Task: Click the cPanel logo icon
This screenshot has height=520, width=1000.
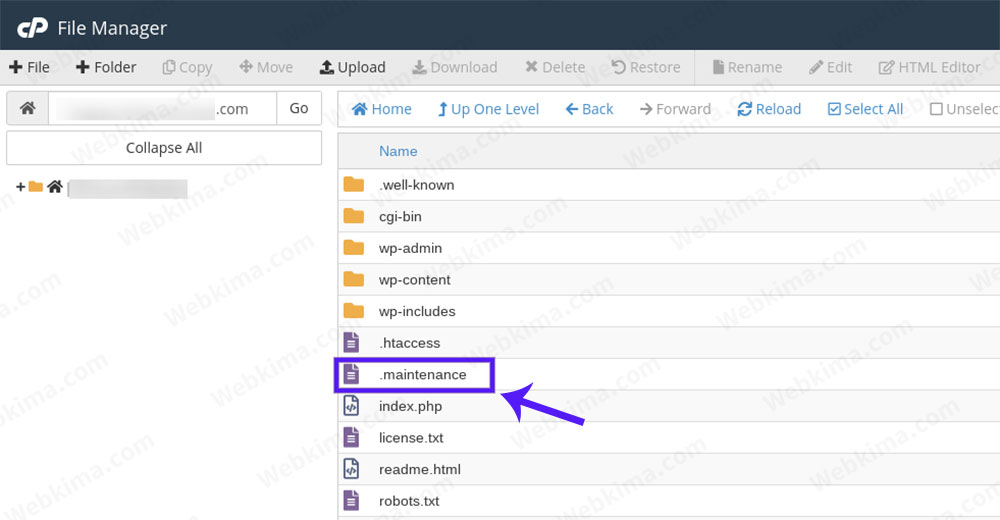Action: 32,28
